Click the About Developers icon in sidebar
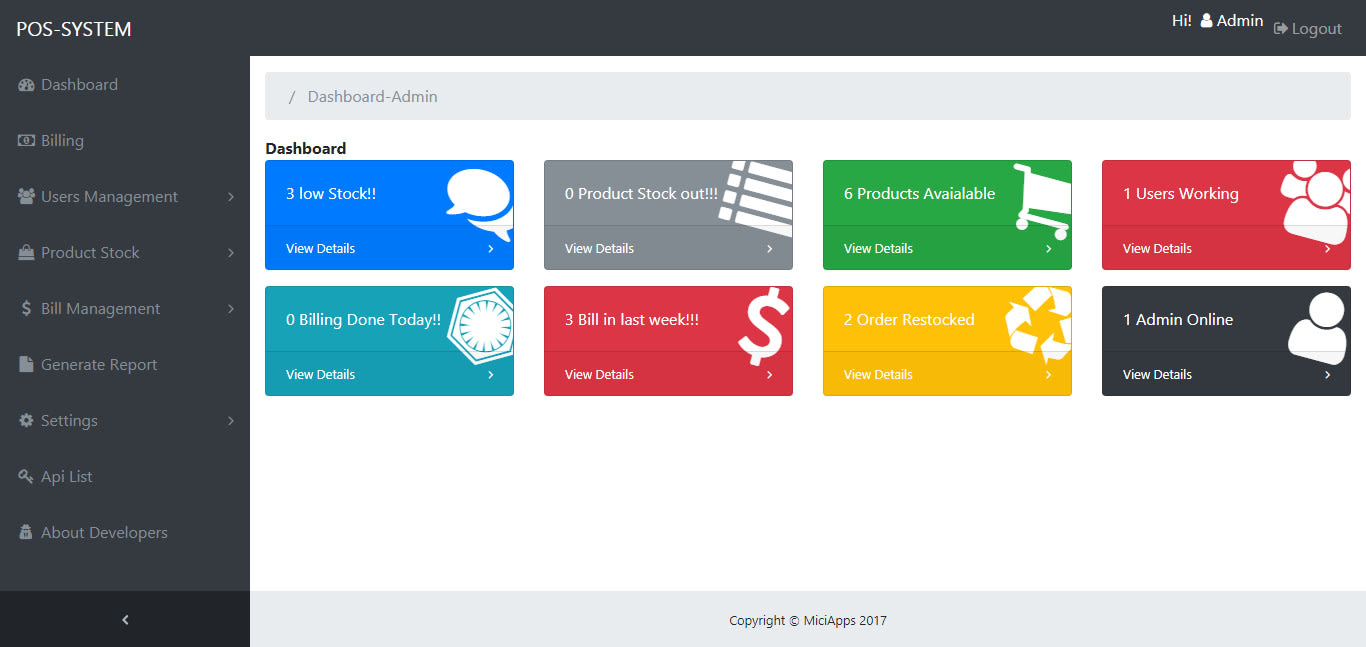This screenshot has height=647, width=1366. 26,533
